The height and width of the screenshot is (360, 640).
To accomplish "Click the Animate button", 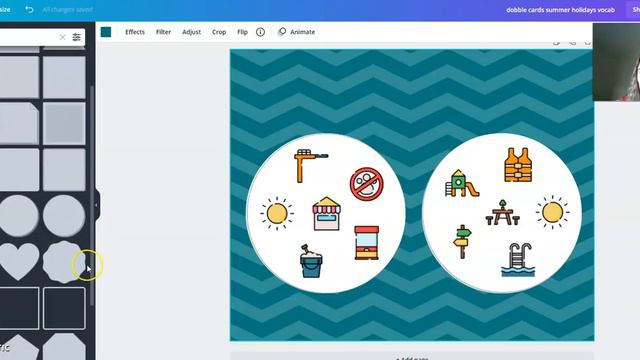I will pos(297,32).
